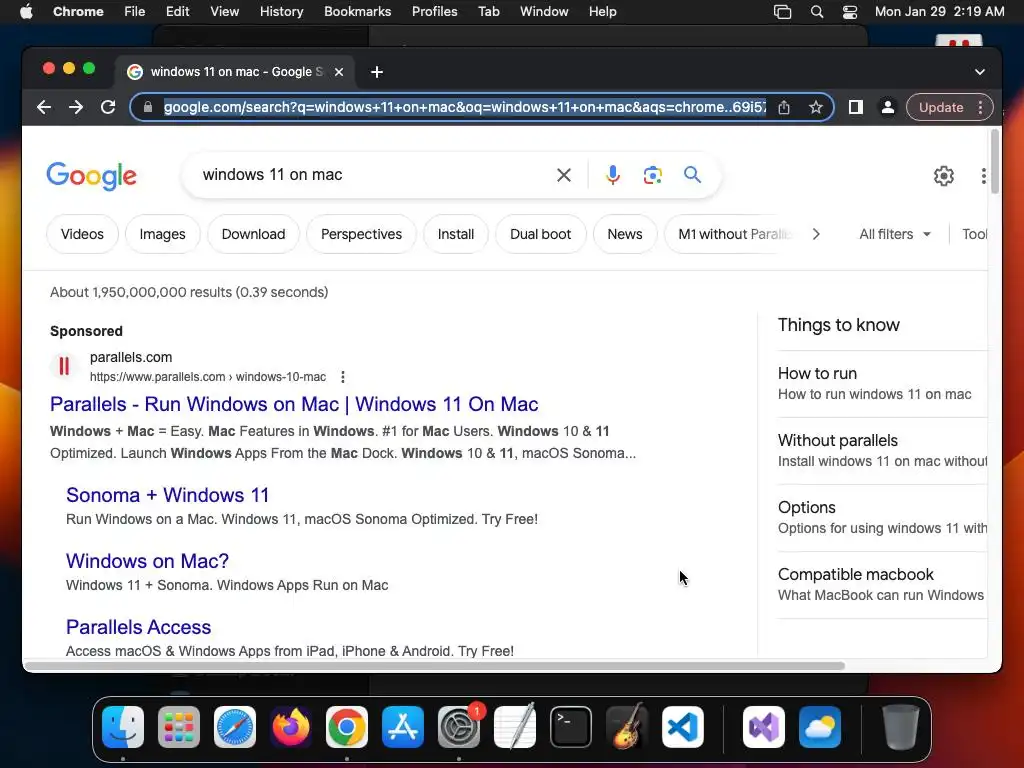Open ad options dots beside parallels.com URL

click(343, 377)
